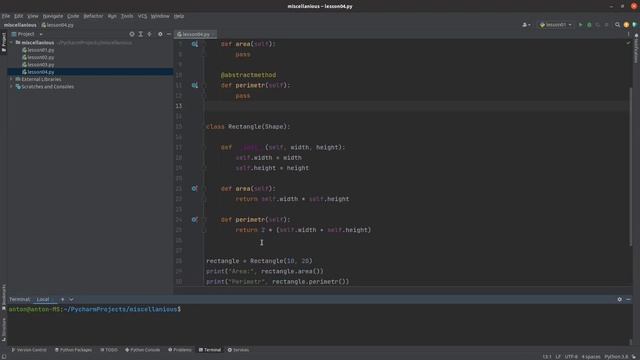
Task: Open terminal settings gear icon
Action: [620, 299]
